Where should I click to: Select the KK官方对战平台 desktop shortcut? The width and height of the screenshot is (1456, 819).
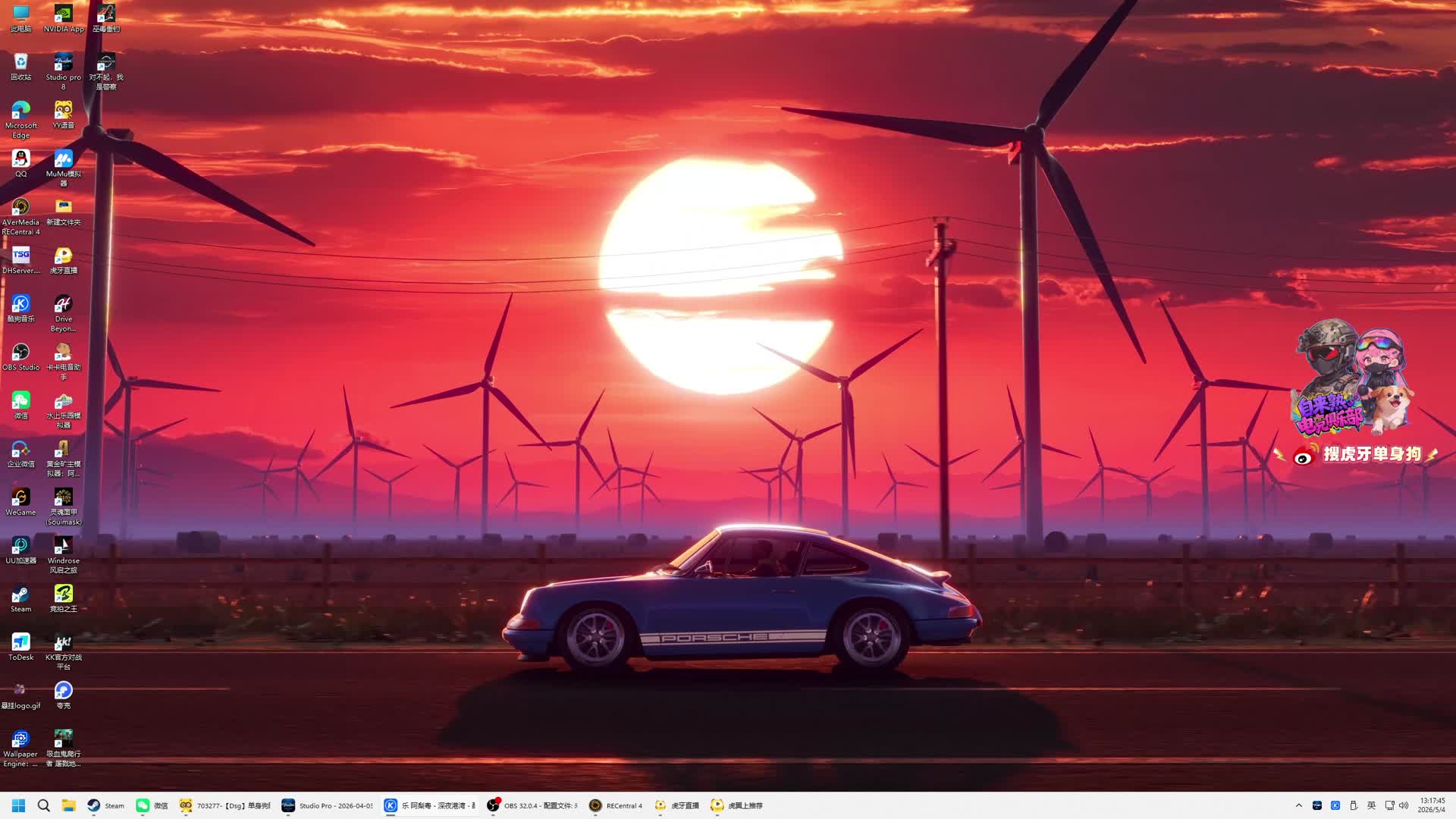point(64,653)
